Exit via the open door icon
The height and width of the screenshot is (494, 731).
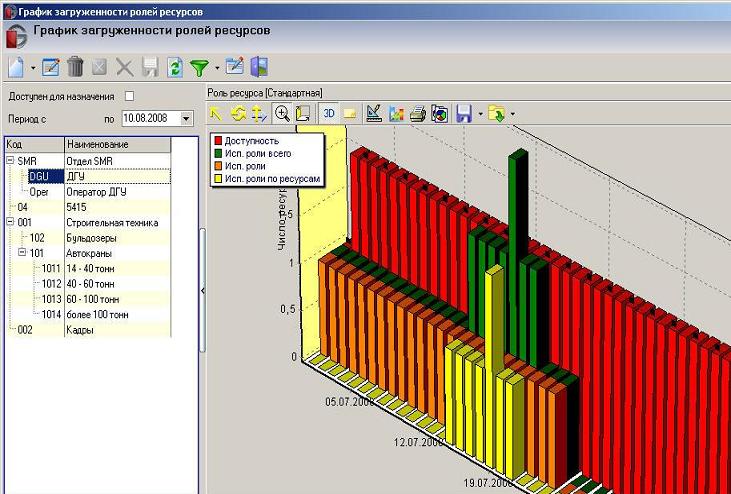pyautogui.click(x=259, y=67)
